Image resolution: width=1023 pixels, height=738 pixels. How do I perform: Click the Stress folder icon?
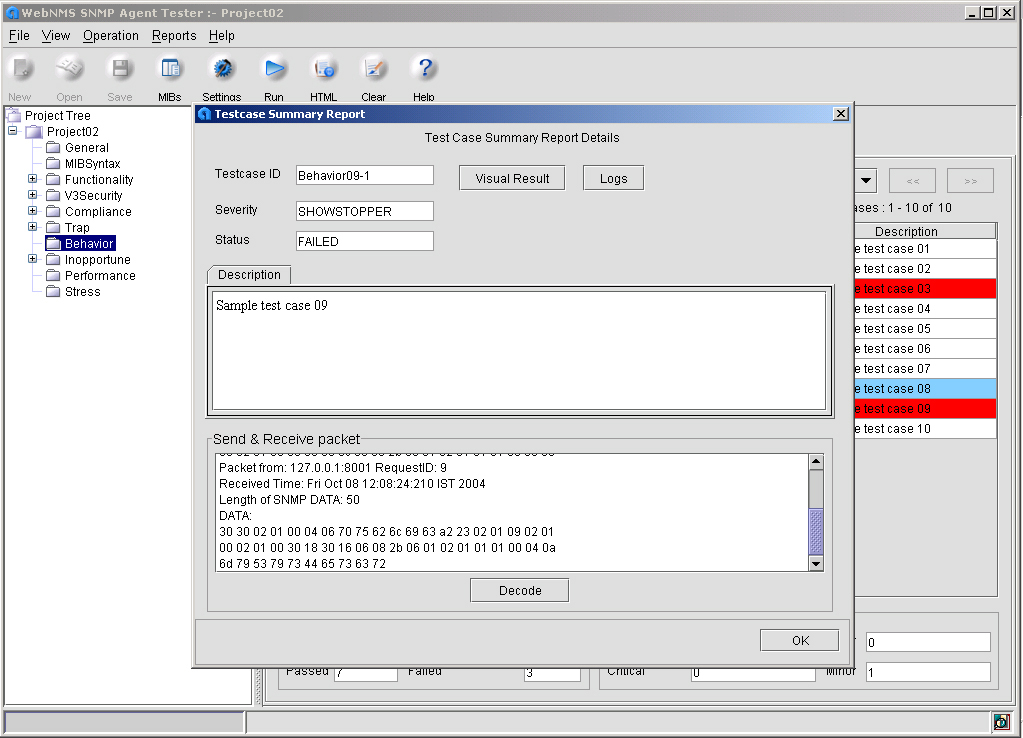53,292
